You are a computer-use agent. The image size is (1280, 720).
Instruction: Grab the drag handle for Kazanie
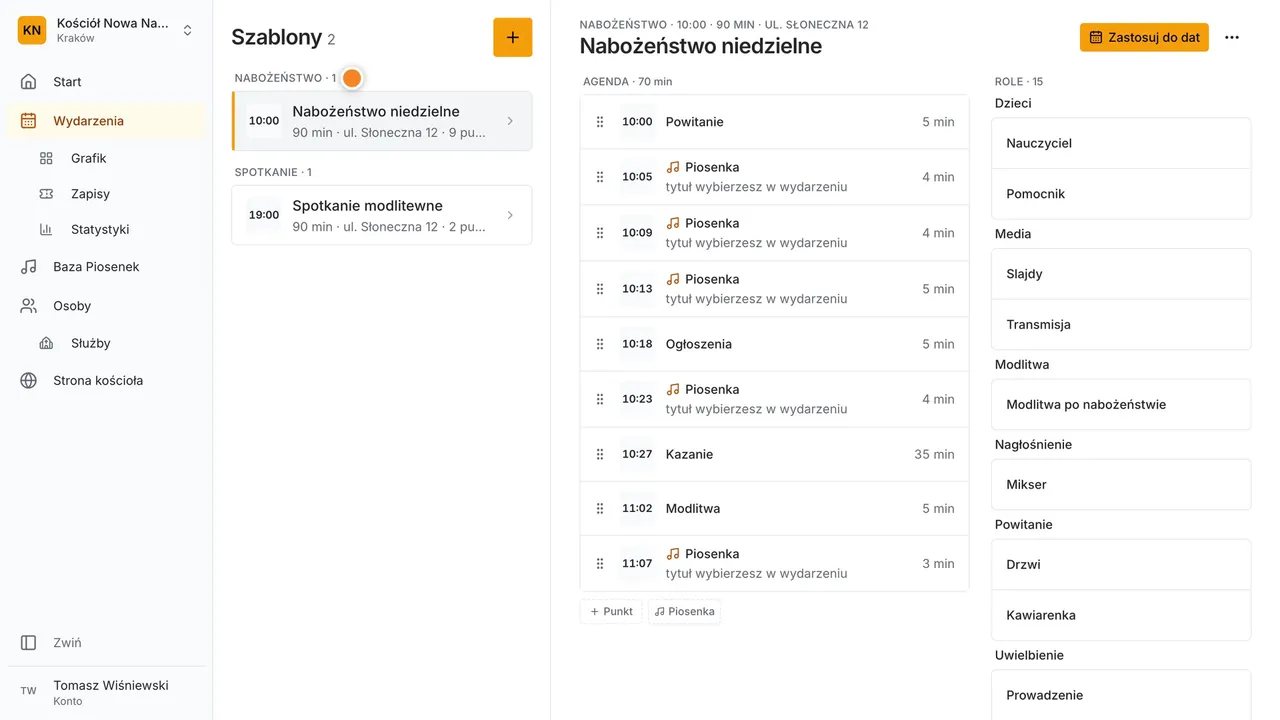click(x=600, y=454)
